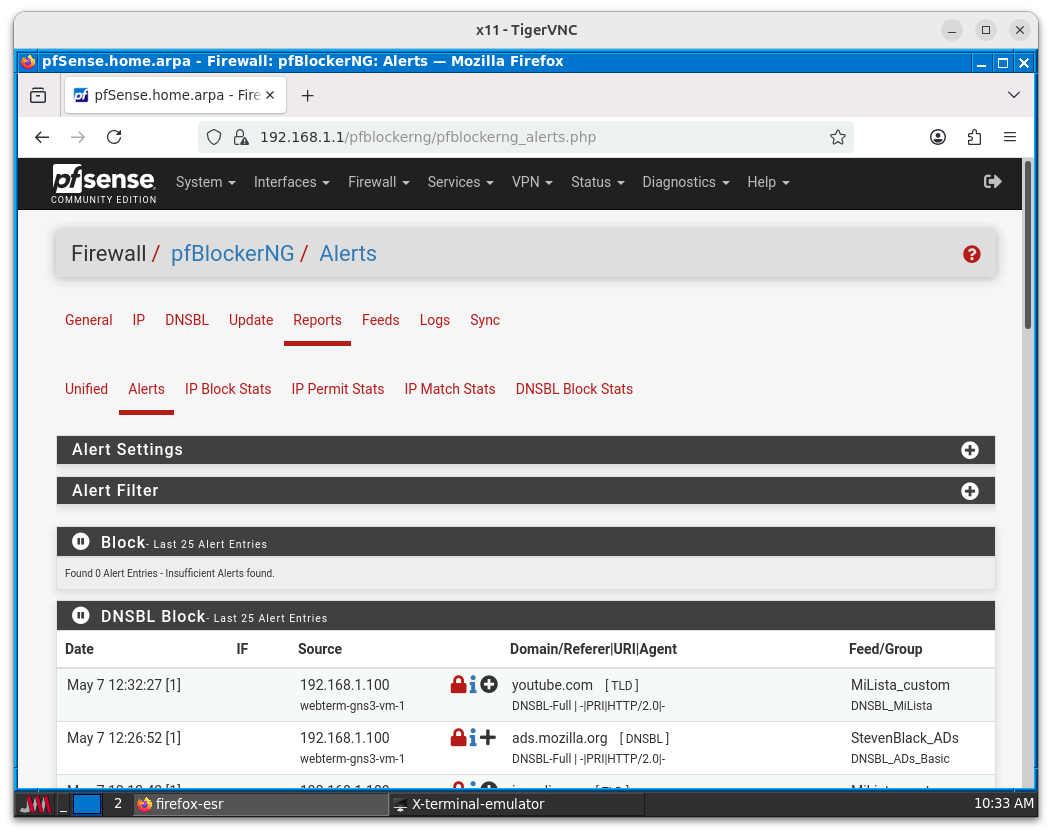Click the StevenBlack_ADs feed entry
The width and height of the screenshot is (1052, 834).
904,738
